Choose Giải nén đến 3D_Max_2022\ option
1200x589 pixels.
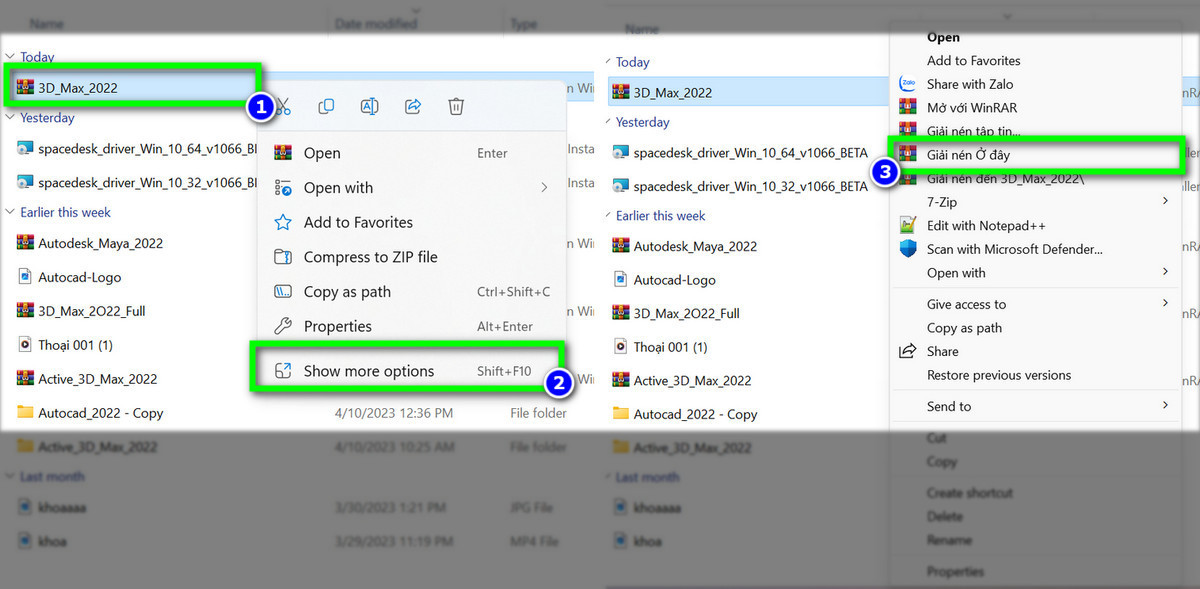[x=1005, y=179]
